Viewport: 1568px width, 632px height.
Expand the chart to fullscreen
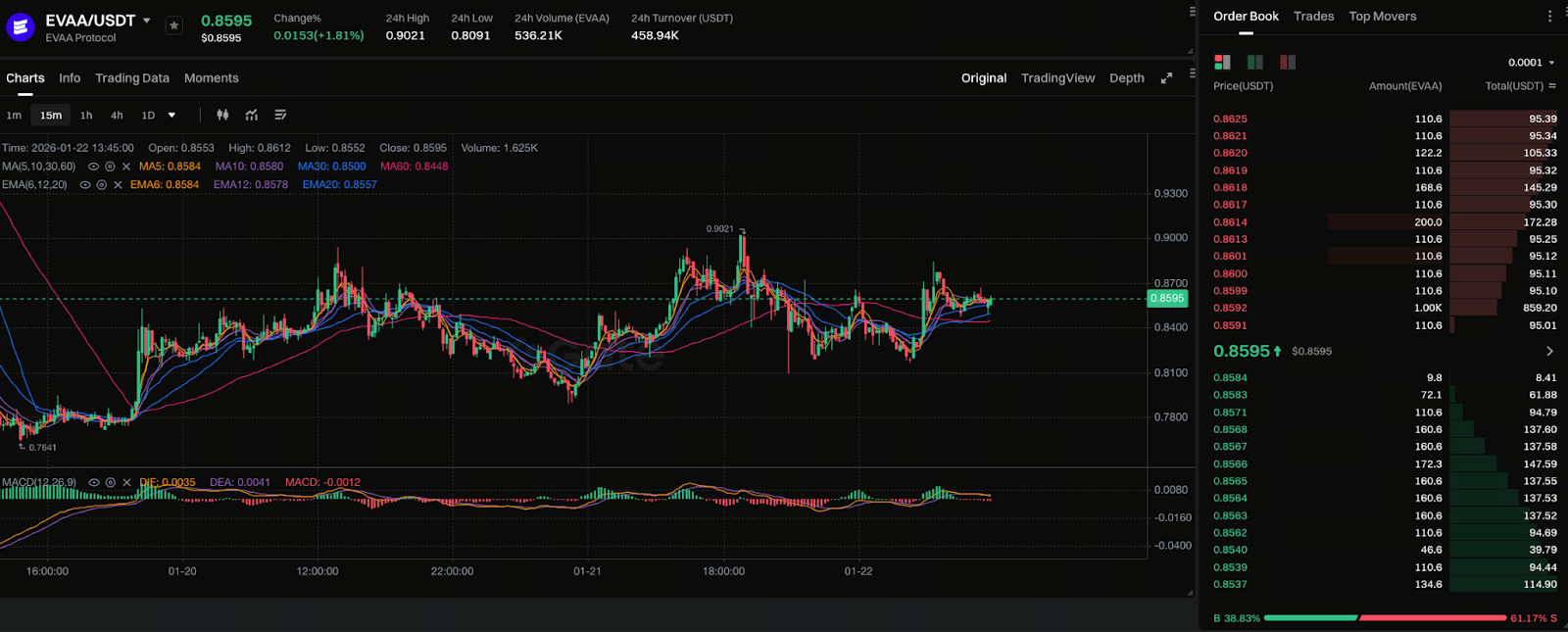click(1166, 78)
